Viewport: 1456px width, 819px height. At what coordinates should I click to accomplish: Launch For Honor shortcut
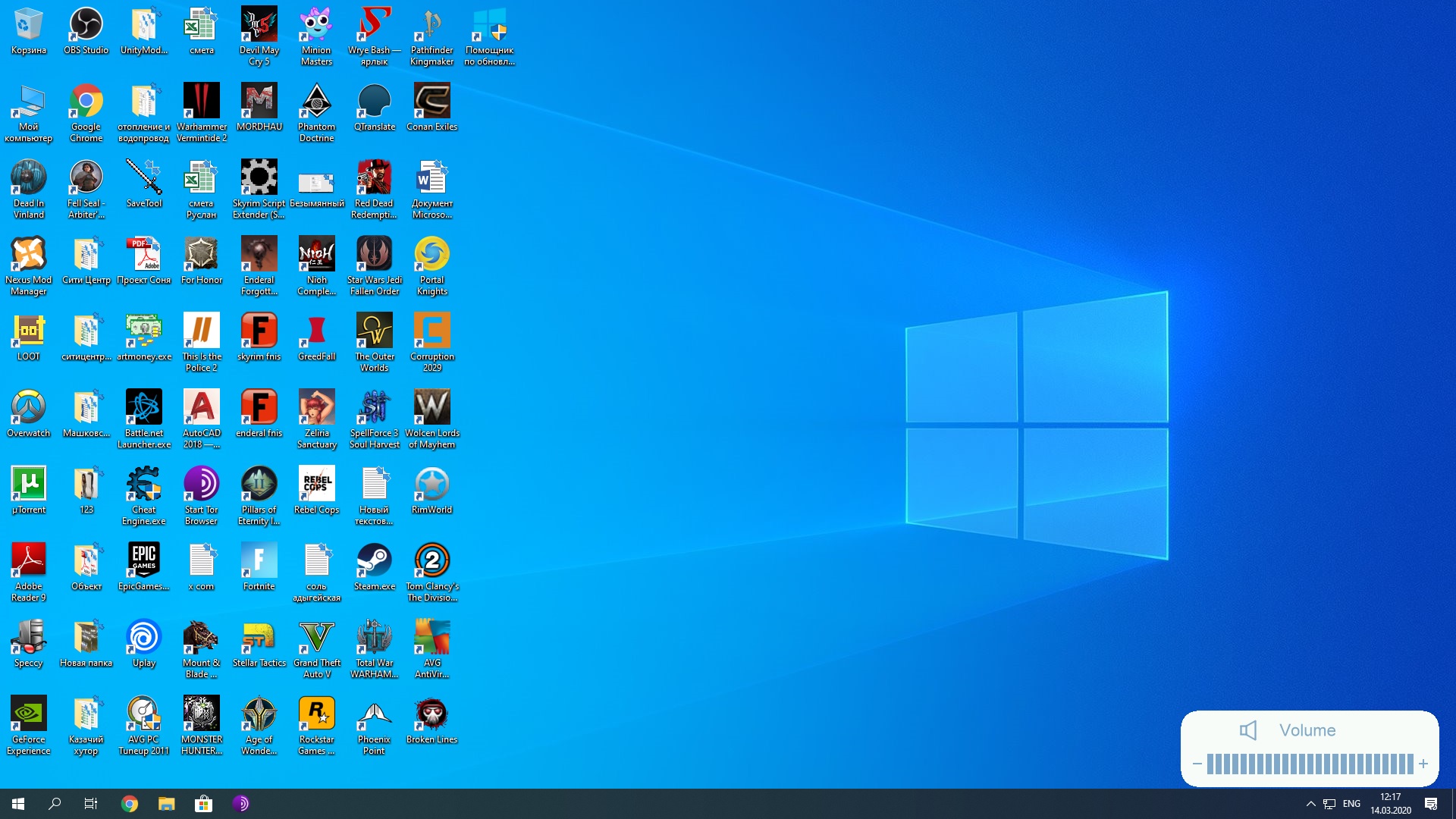click(201, 261)
